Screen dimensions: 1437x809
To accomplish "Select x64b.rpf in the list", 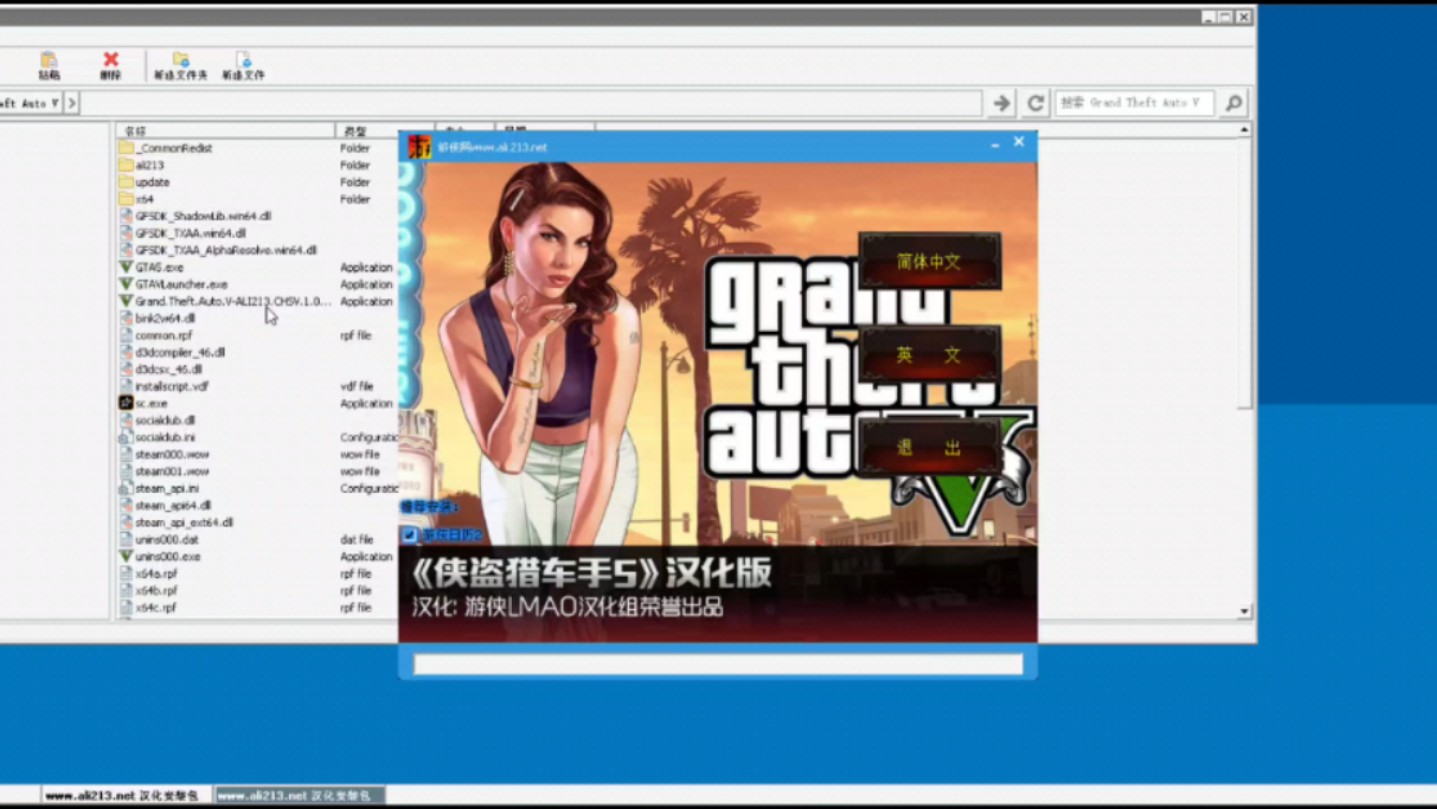I will click(x=156, y=590).
